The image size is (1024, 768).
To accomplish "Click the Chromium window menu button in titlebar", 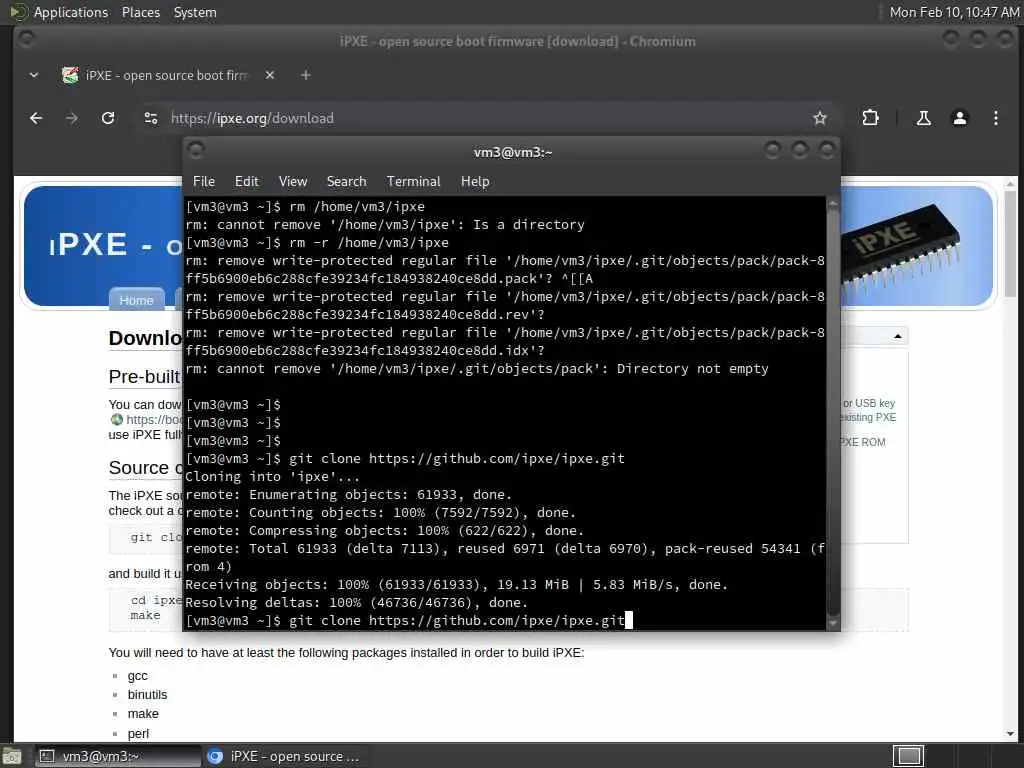I will (27, 39).
